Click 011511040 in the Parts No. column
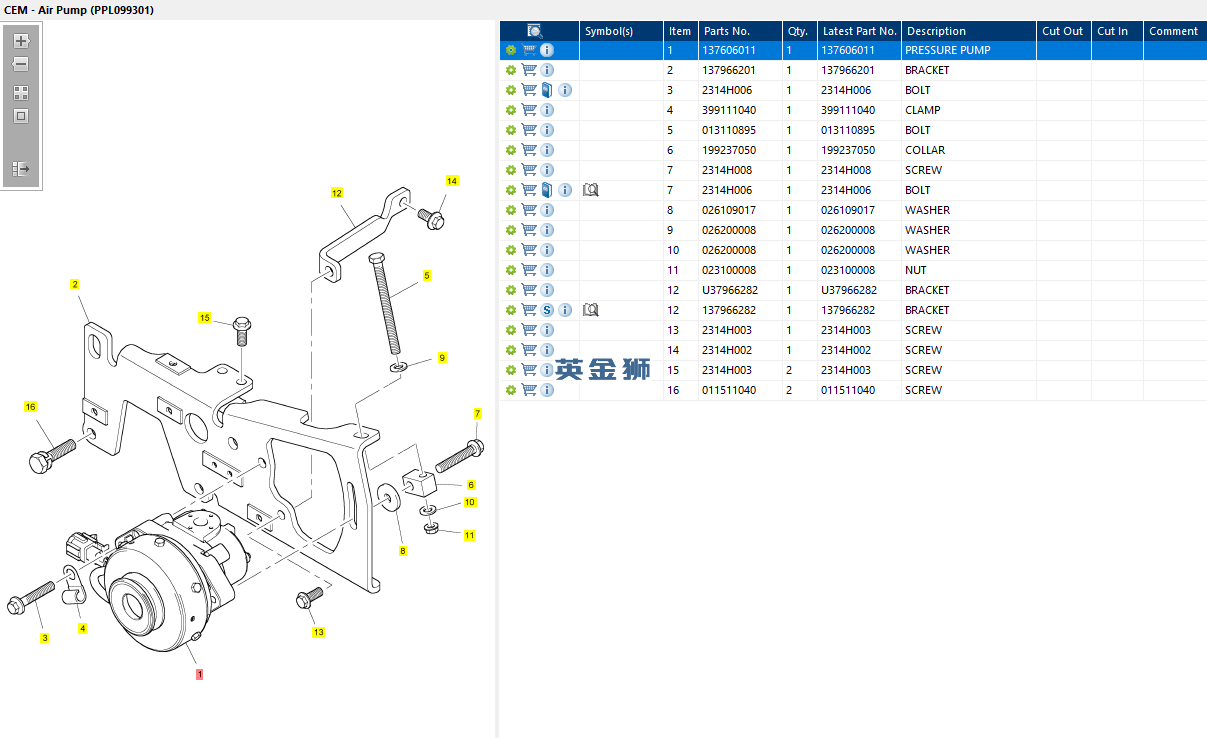This screenshot has width=1207, height=738. 729,390
